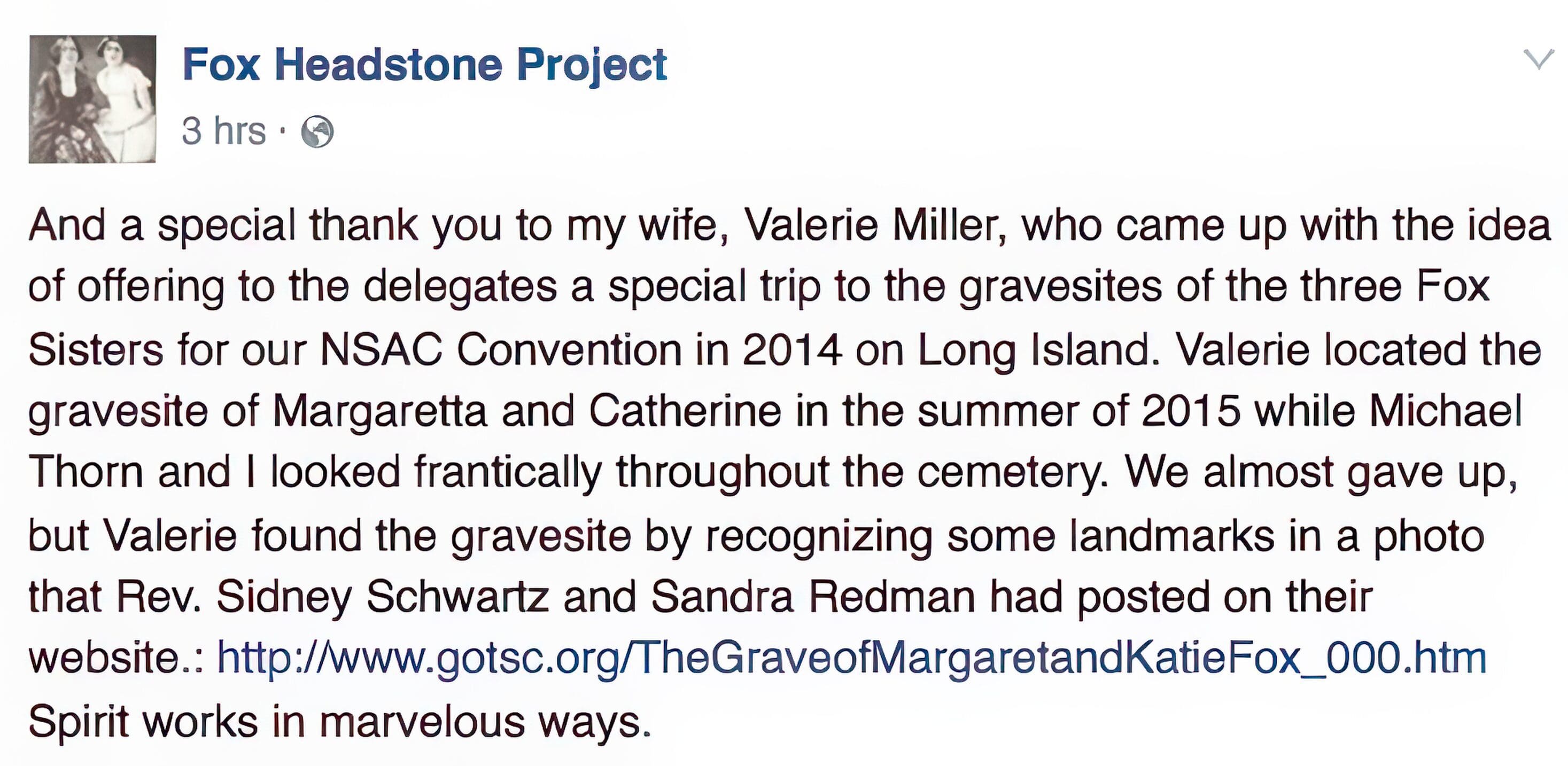The width and height of the screenshot is (1568, 766).
Task: Open the Fox Headstone Project profile picture
Action: pyautogui.click(x=92, y=99)
